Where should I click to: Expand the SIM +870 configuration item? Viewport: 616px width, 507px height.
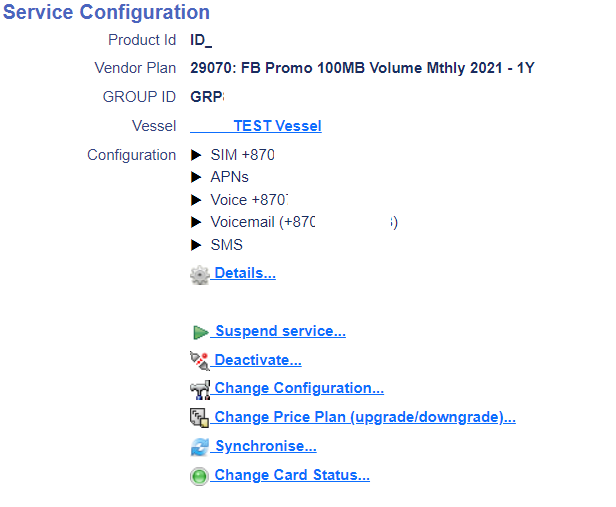pos(197,155)
